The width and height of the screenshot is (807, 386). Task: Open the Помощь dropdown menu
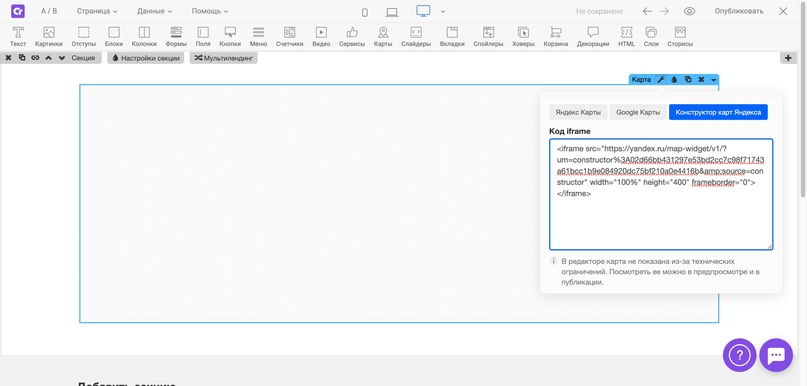[209, 11]
